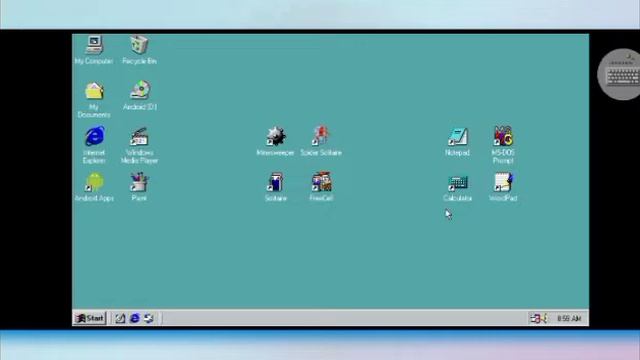
Task: Select the Android Apps shortcut
Action: tap(94, 182)
